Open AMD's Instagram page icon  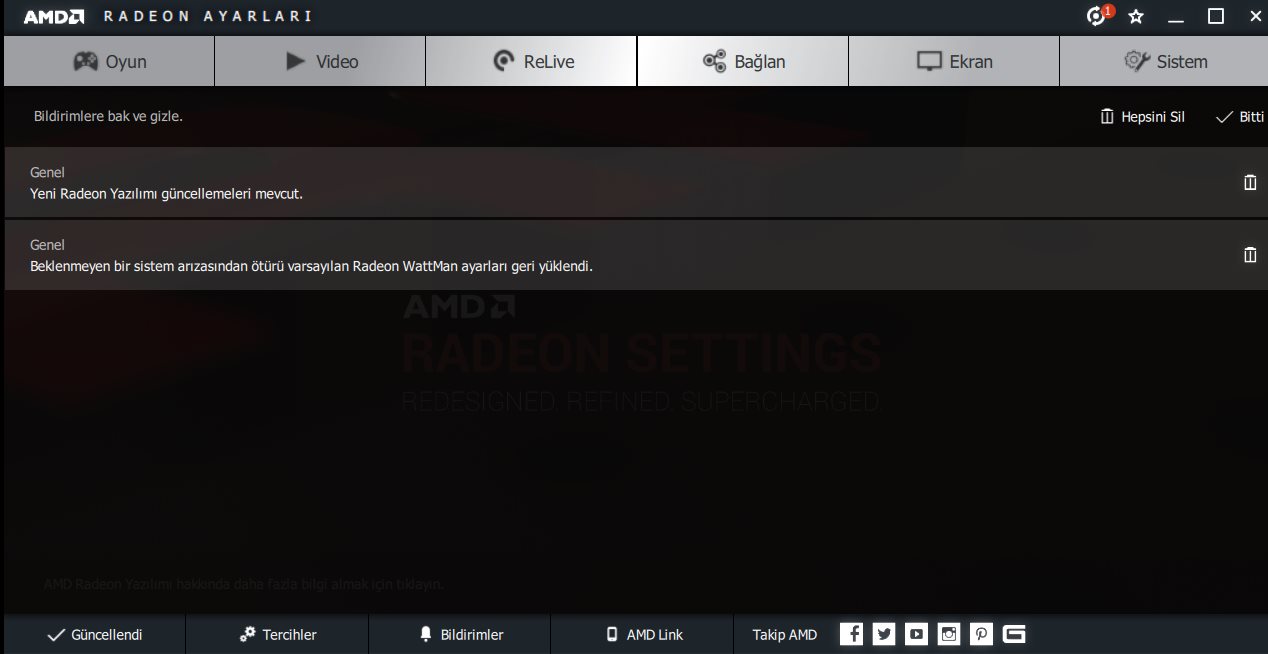949,634
